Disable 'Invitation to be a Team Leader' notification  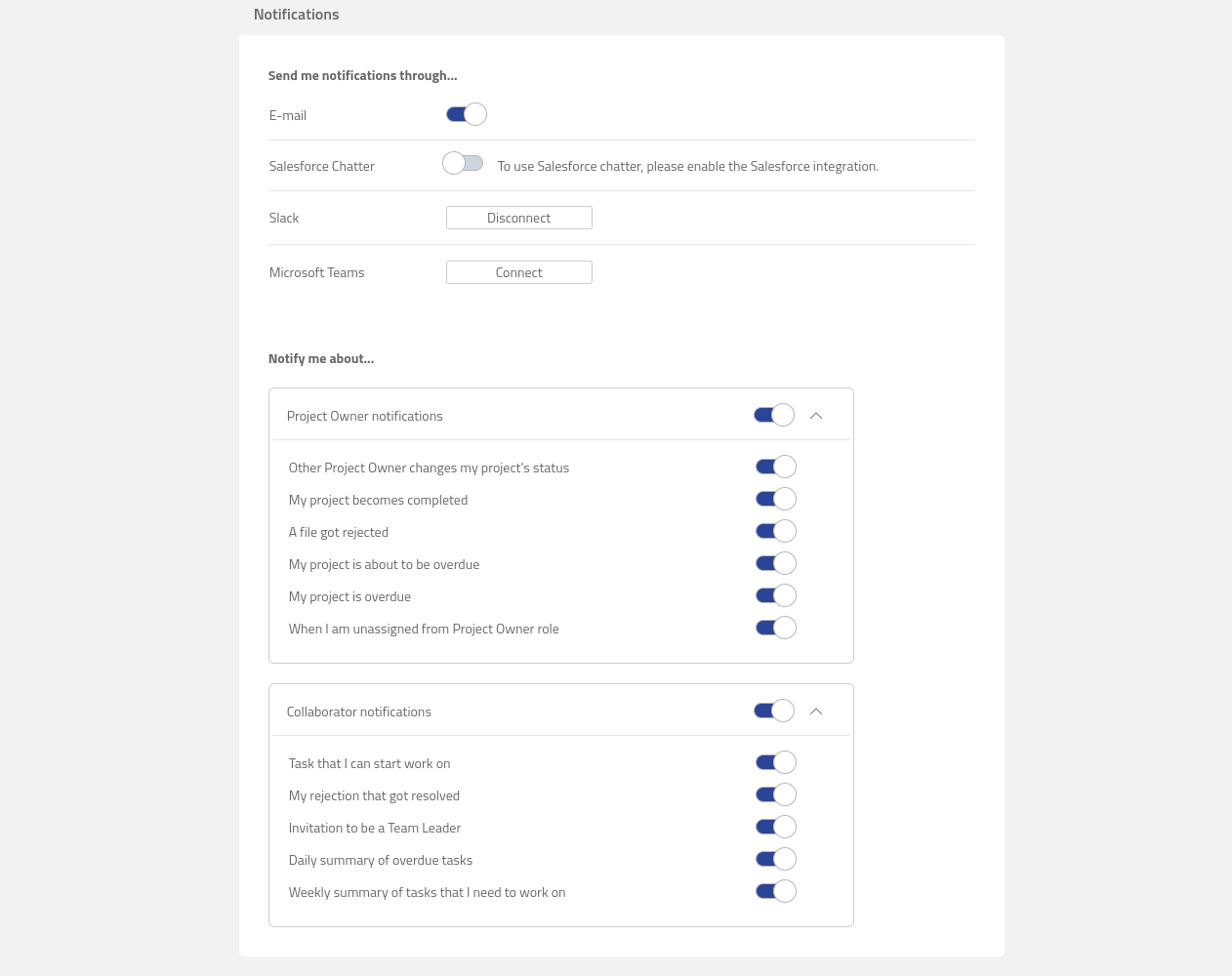click(775, 827)
